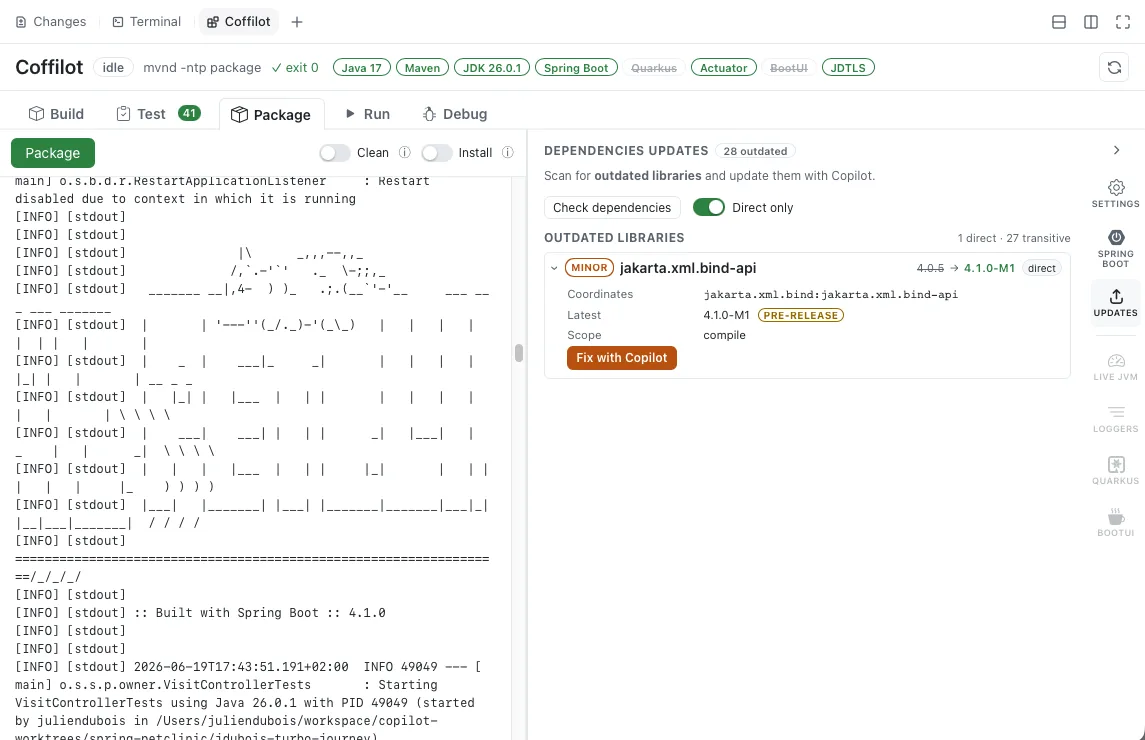Image resolution: width=1145 pixels, height=740 pixels.
Task: Click the 41 count badge on Test tab
Action: [x=189, y=113]
